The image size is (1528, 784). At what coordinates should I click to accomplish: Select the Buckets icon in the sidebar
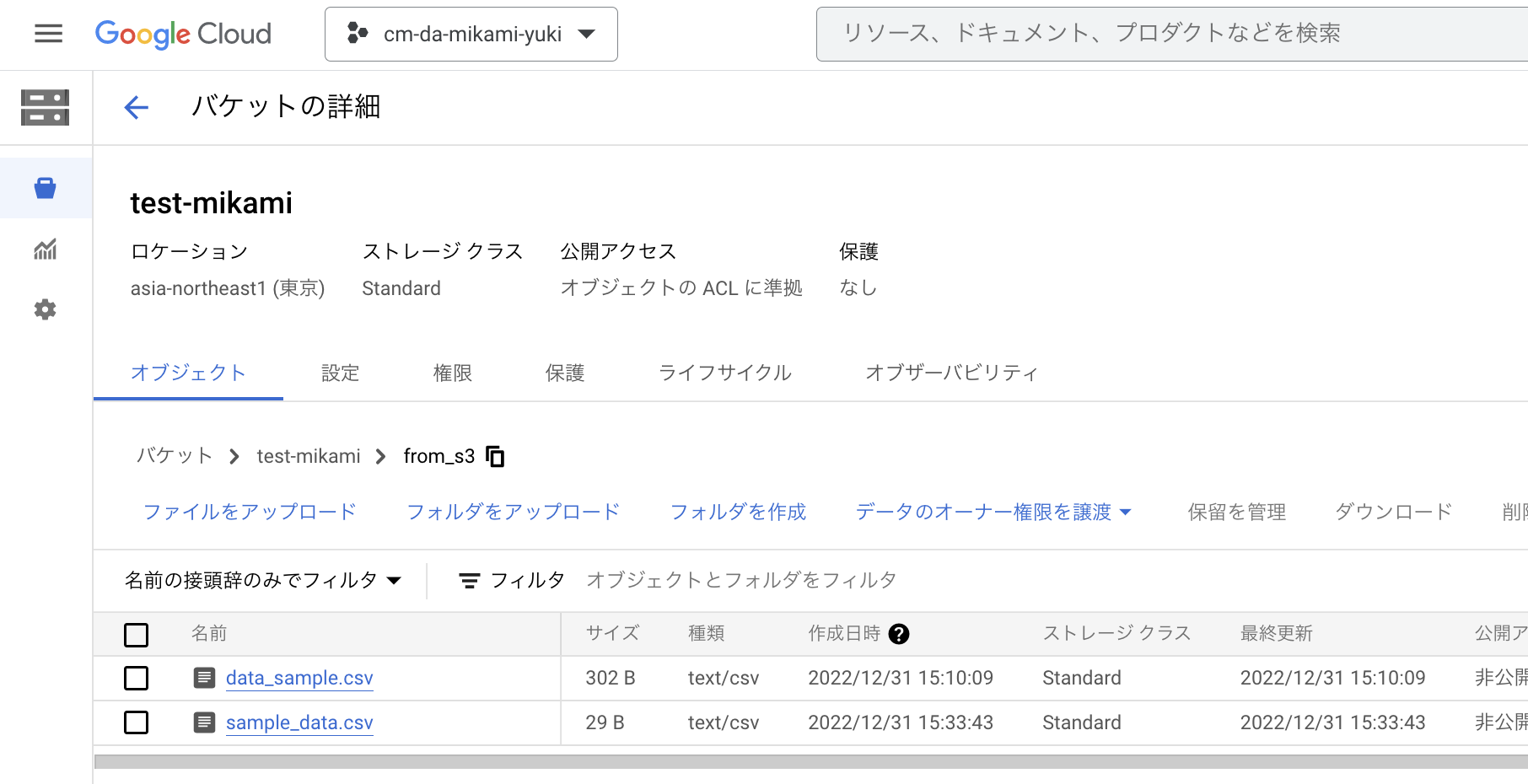(45, 187)
